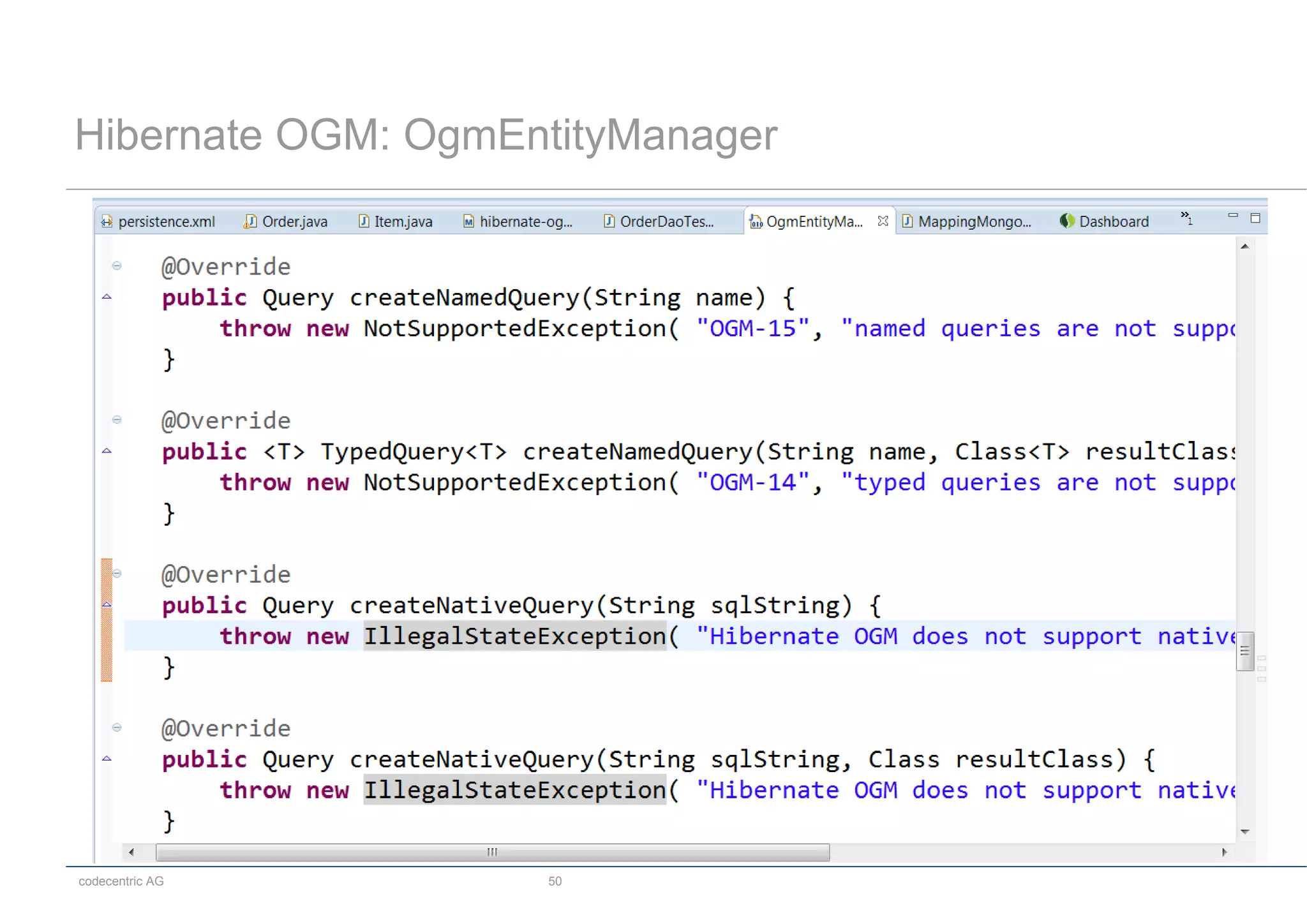Open the MappingMongo... tab
Viewport: 1307px width, 924px height.
tap(967, 221)
